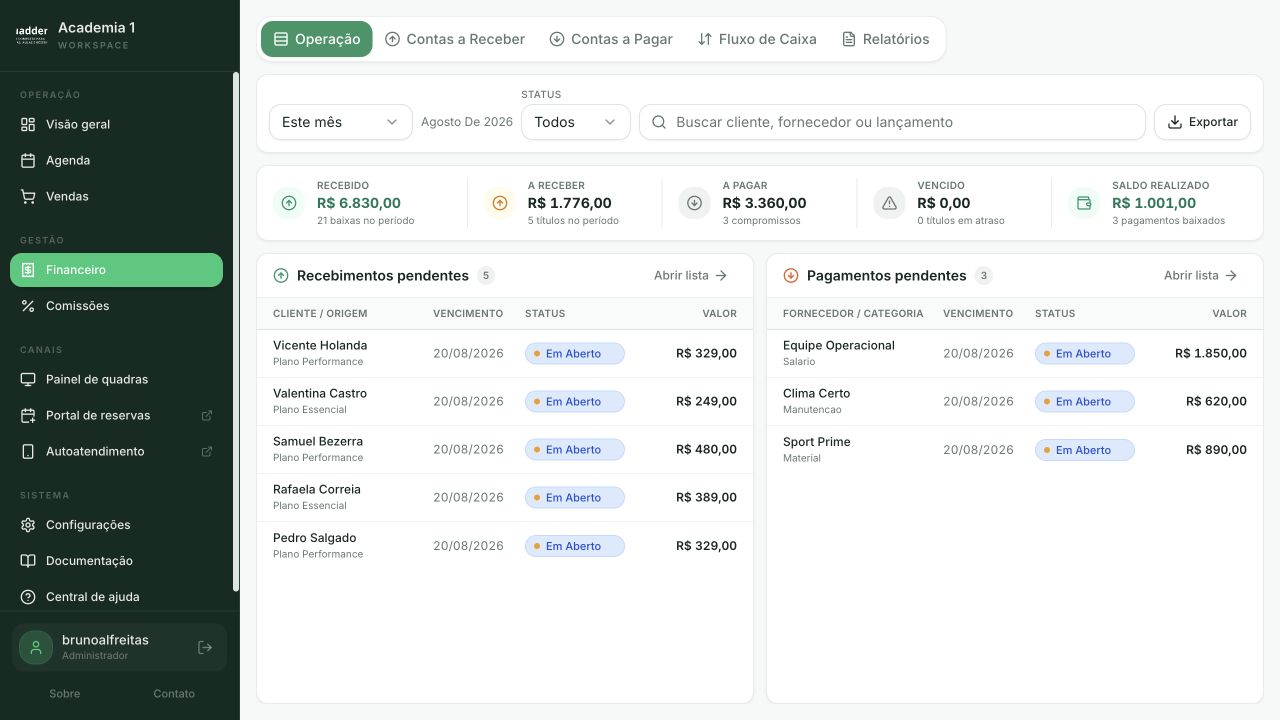Image resolution: width=1280 pixels, height=720 pixels.
Task: Select Vicente Holanda row name
Action: pyautogui.click(x=320, y=345)
